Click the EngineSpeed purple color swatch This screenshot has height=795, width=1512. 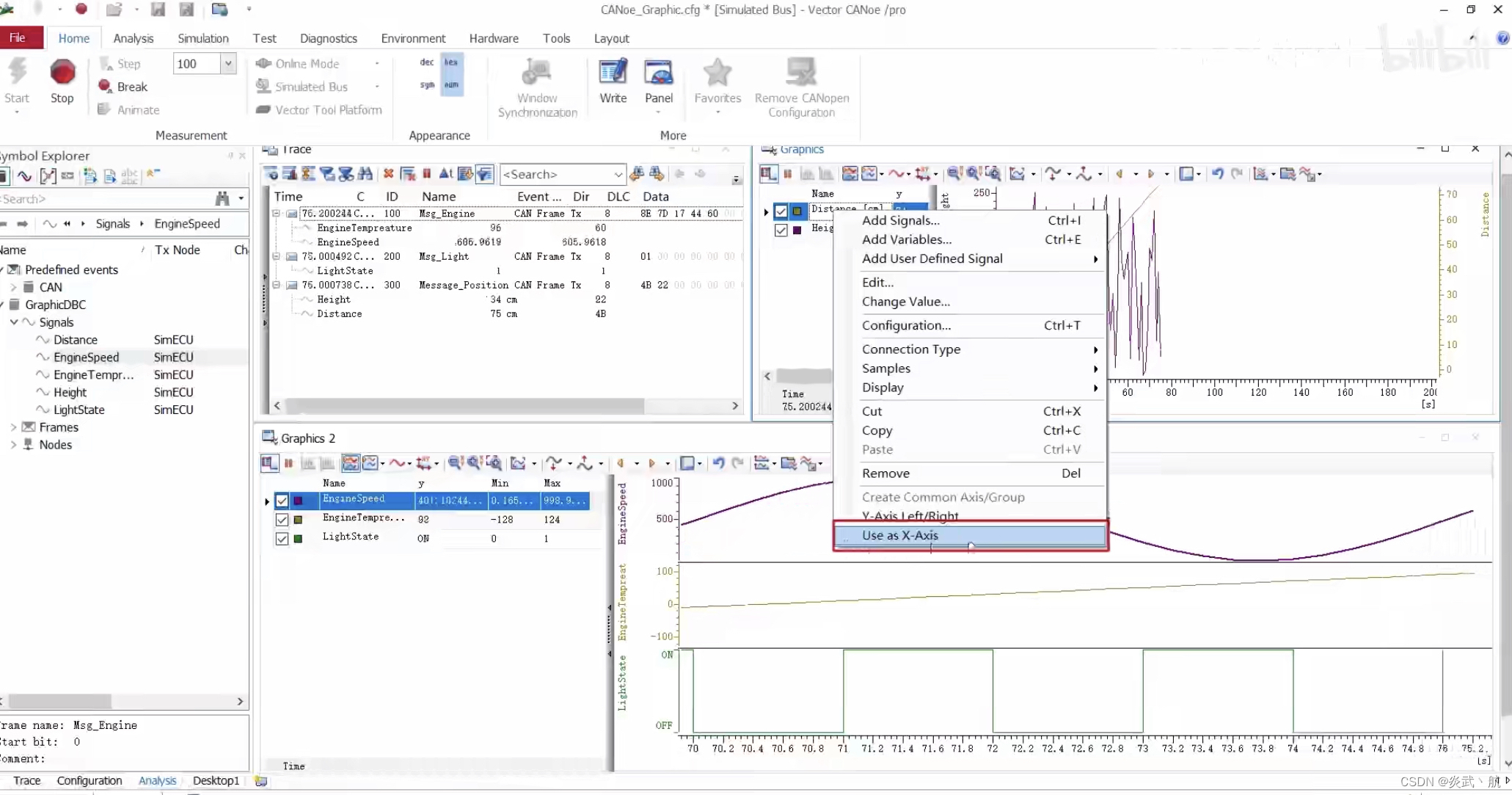pos(299,501)
